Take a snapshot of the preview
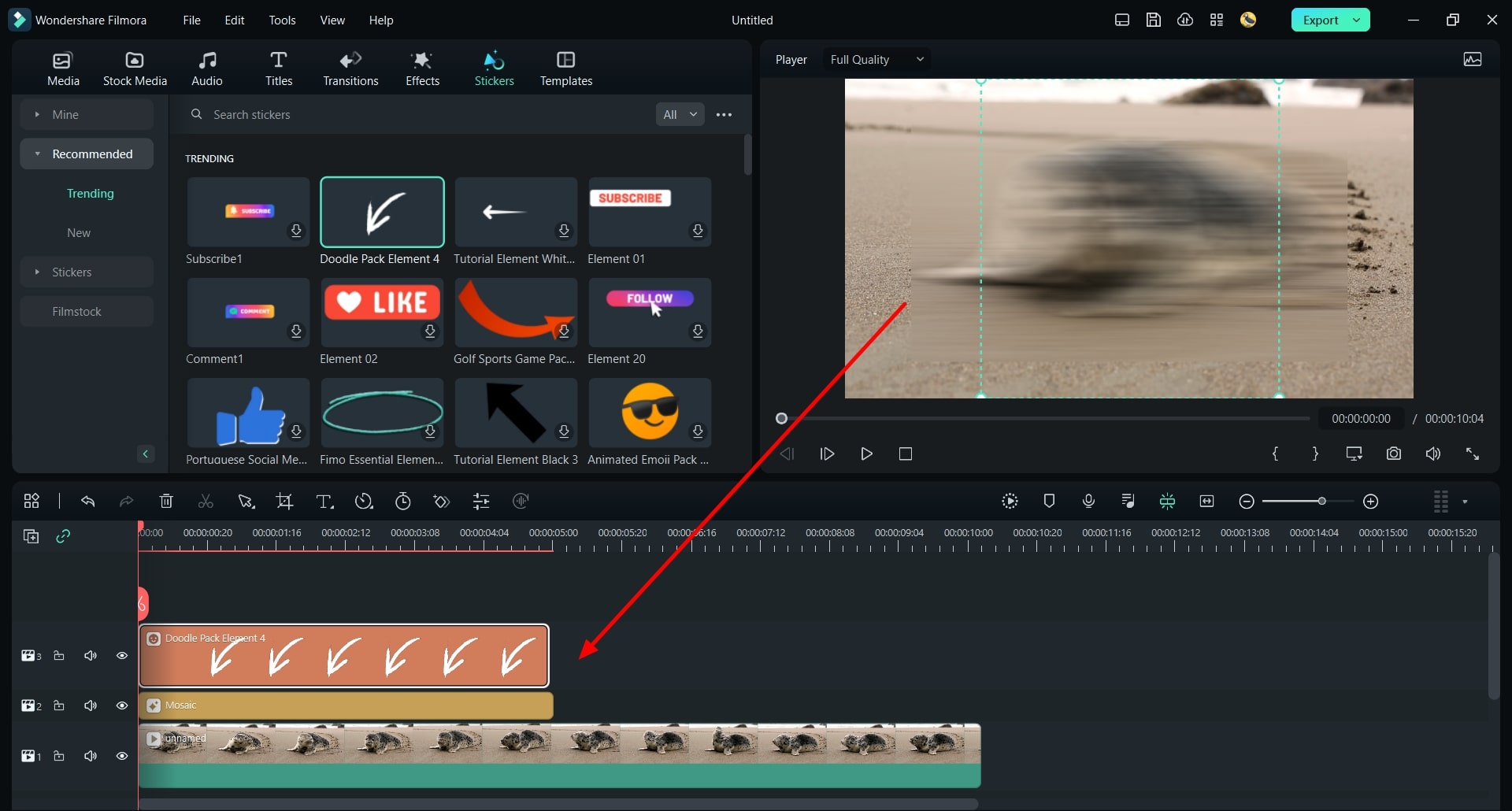This screenshot has width=1512, height=811. coord(1393,454)
